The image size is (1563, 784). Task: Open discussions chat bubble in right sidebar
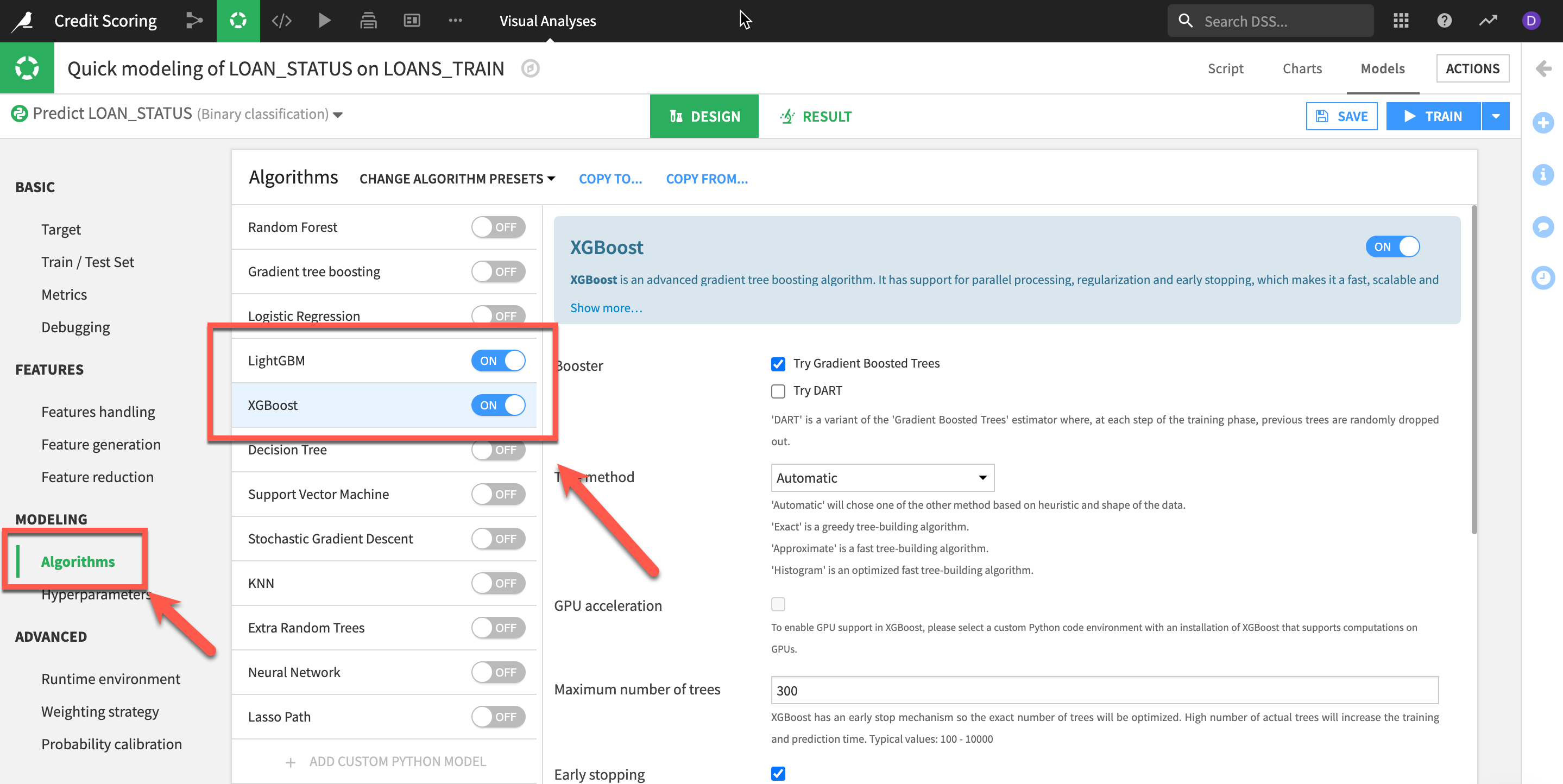coord(1542,226)
